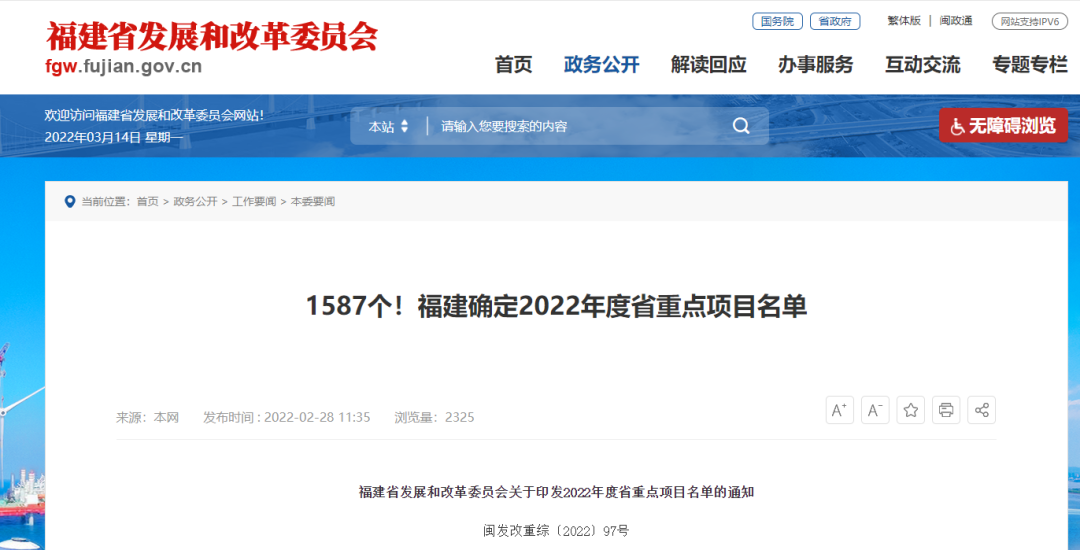The image size is (1080, 550).
Task: Visit the 省政府 link
Action: pyautogui.click(x=834, y=21)
